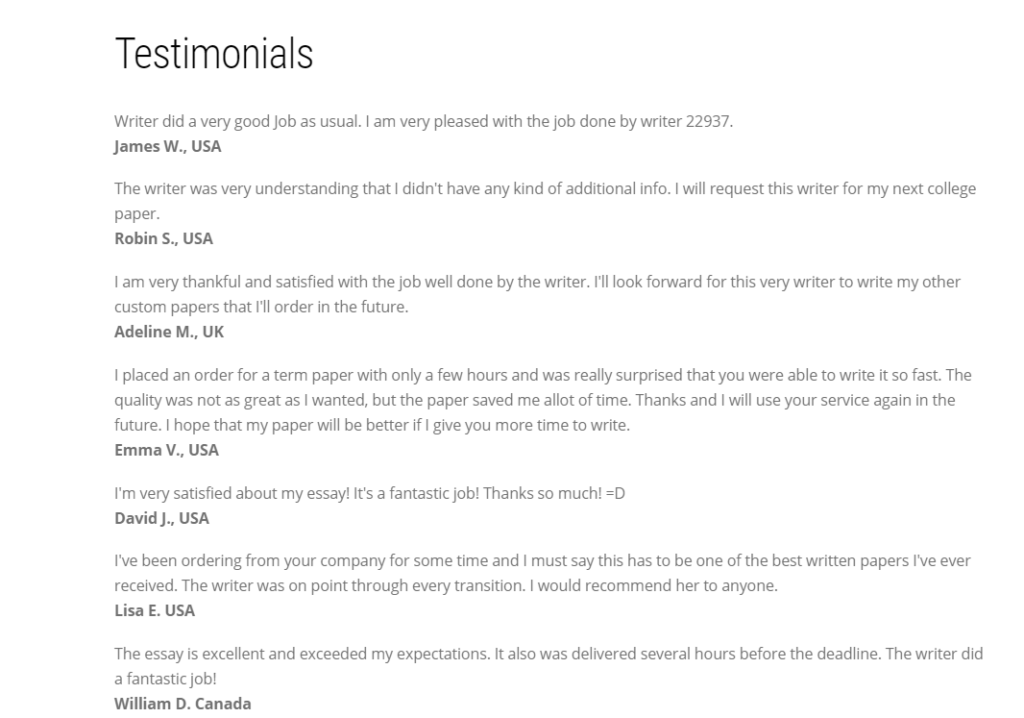Select the James W., USA name
This screenshot has height=718, width=1024.
pos(168,146)
